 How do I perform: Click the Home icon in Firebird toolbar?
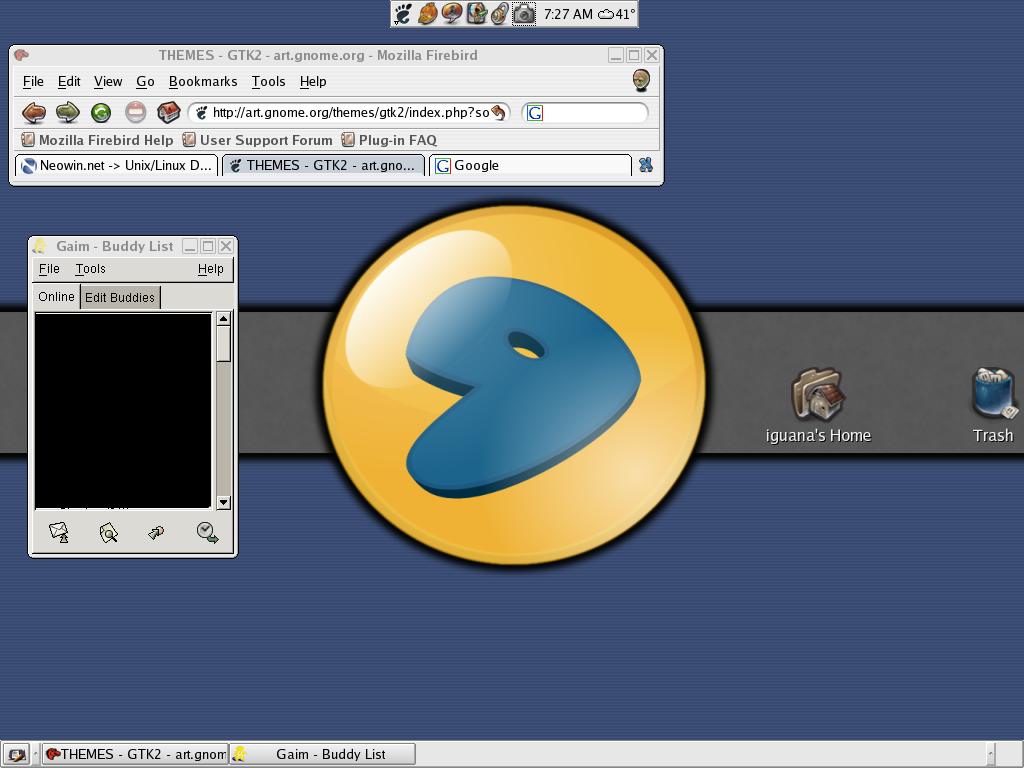tap(168, 113)
